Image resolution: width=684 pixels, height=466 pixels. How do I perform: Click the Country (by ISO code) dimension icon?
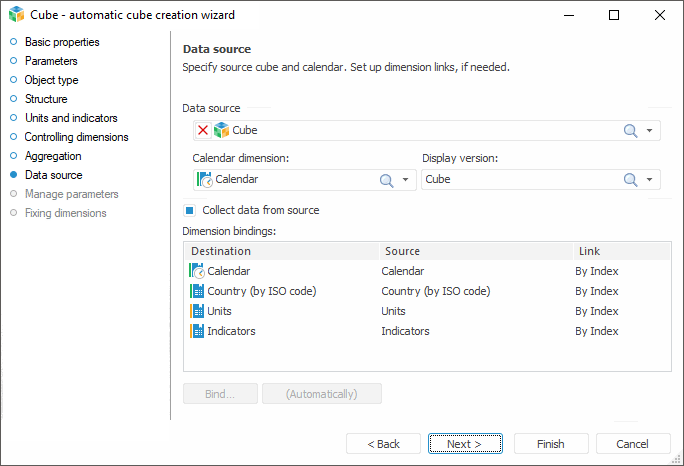pos(197,291)
